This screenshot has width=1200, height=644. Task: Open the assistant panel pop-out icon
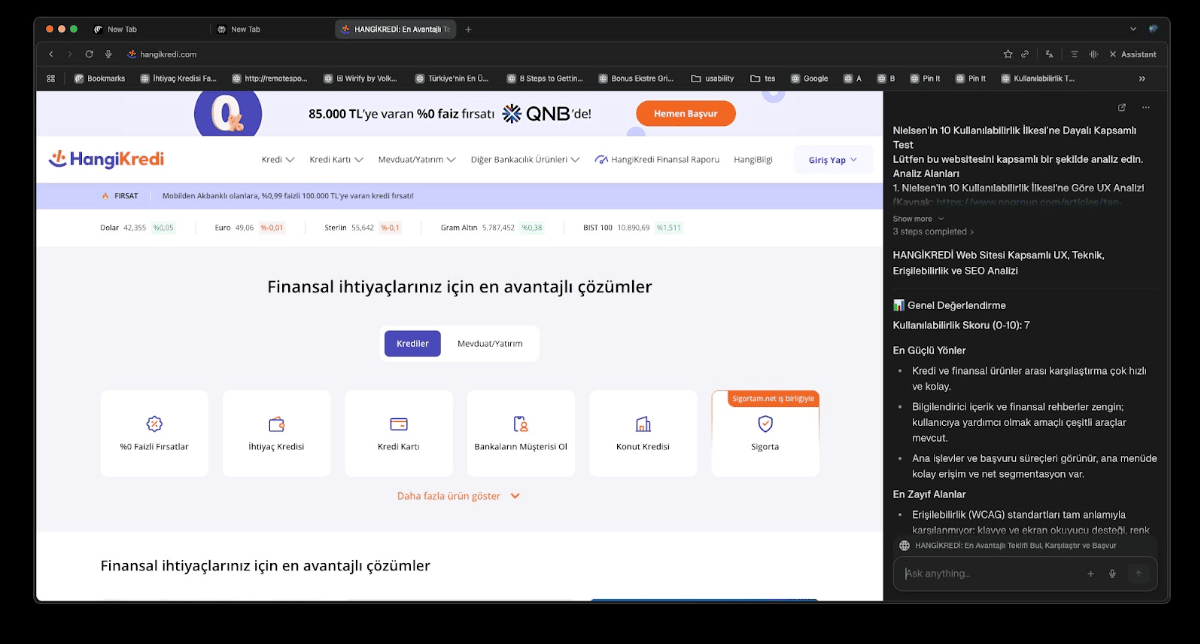pos(1122,107)
